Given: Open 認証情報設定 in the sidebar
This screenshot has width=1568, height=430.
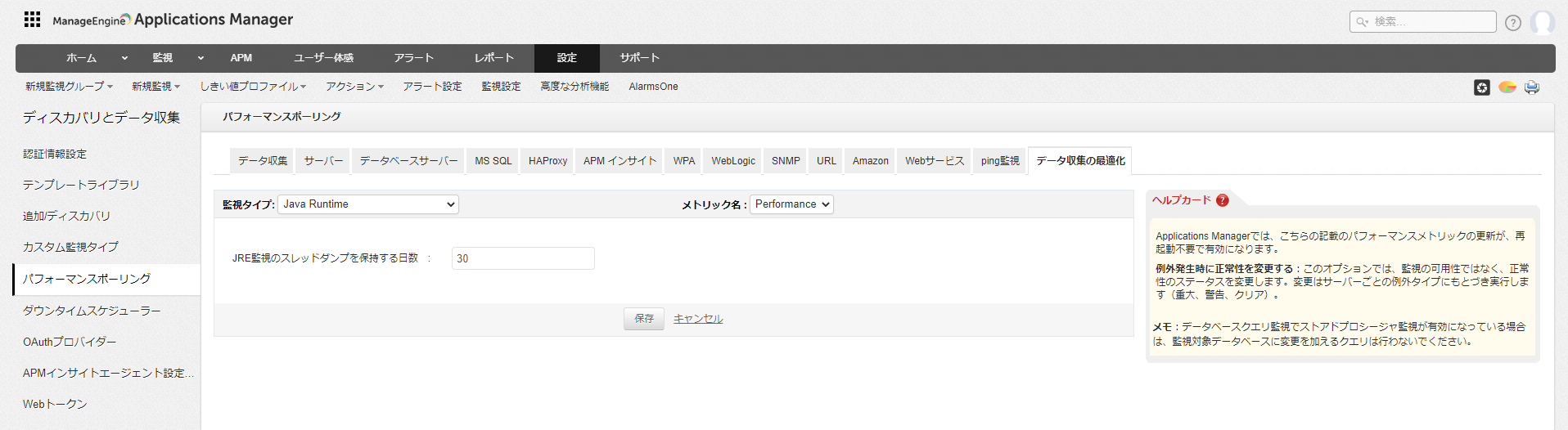Looking at the screenshot, I should click(55, 154).
